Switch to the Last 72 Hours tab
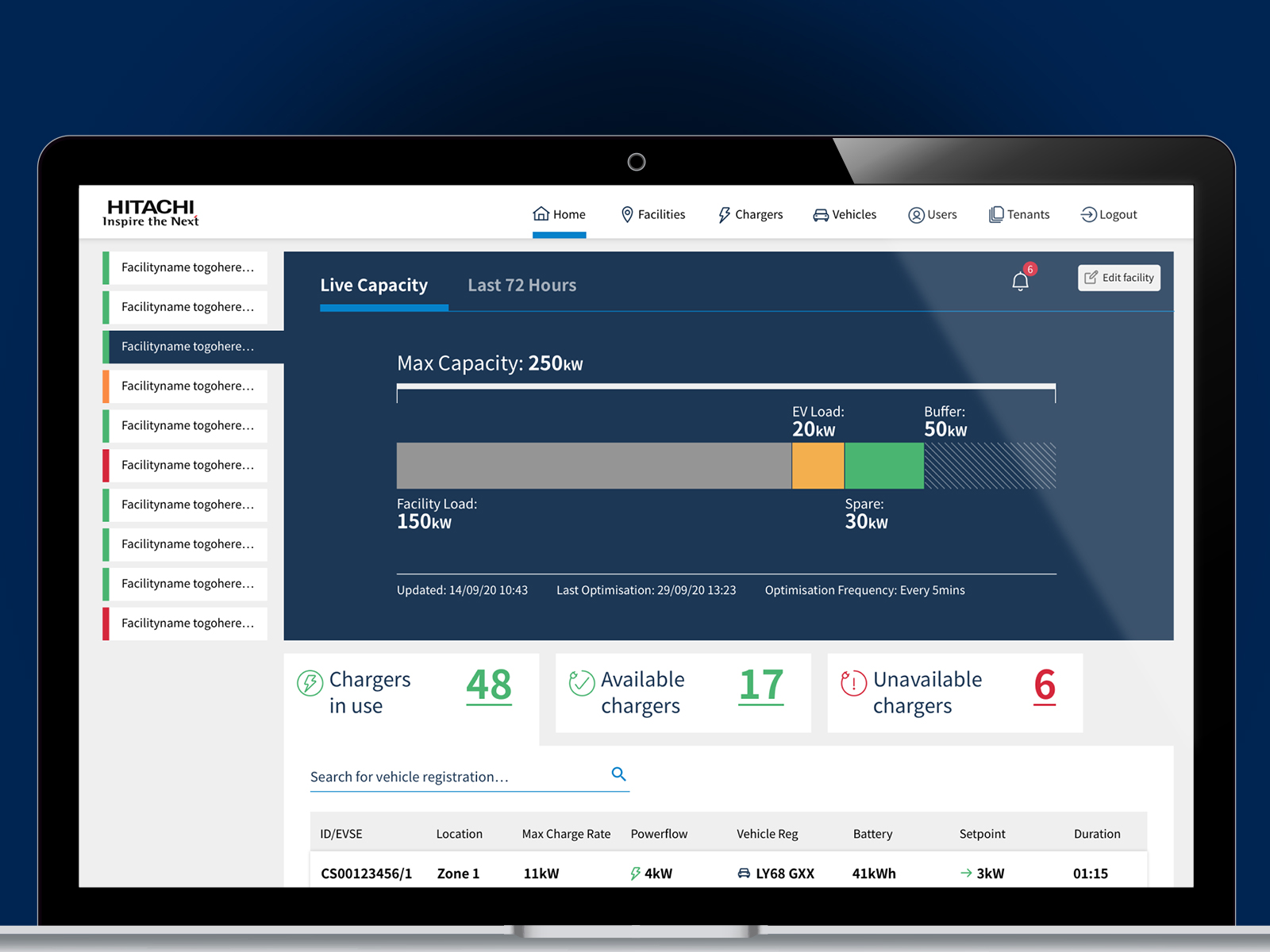 (522, 286)
